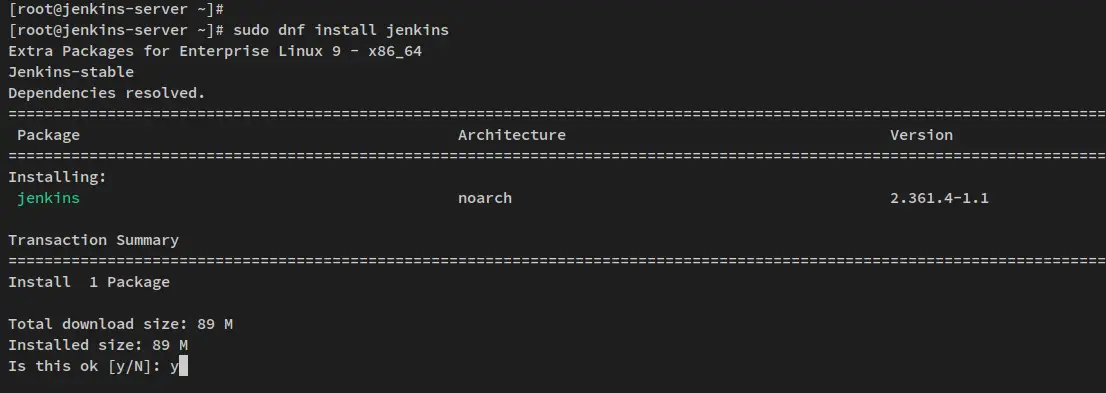Click the Extra Packages for Enterprise Linux line
Viewport: 1106px width, 393px height.
pos(215,52)
